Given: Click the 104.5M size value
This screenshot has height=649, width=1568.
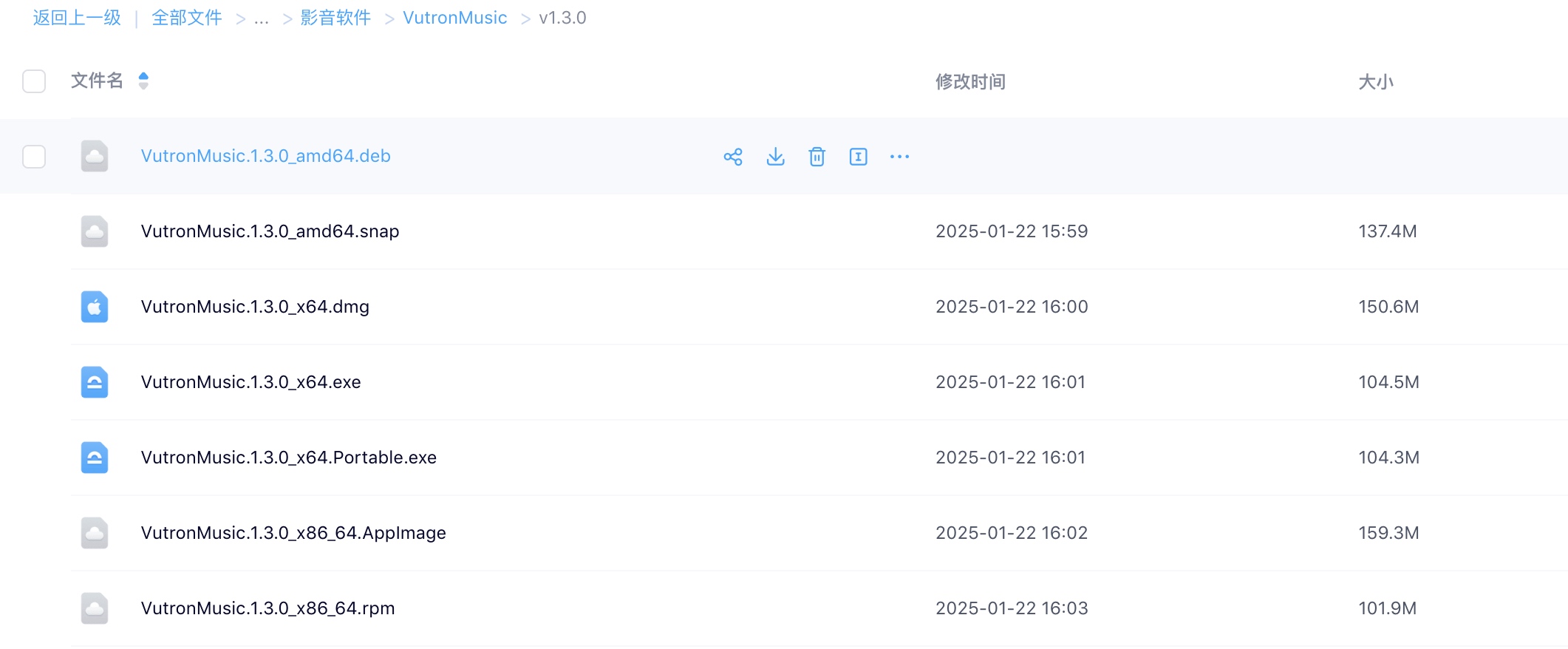Looking at the screenshot, I should tap(1389, 382).
